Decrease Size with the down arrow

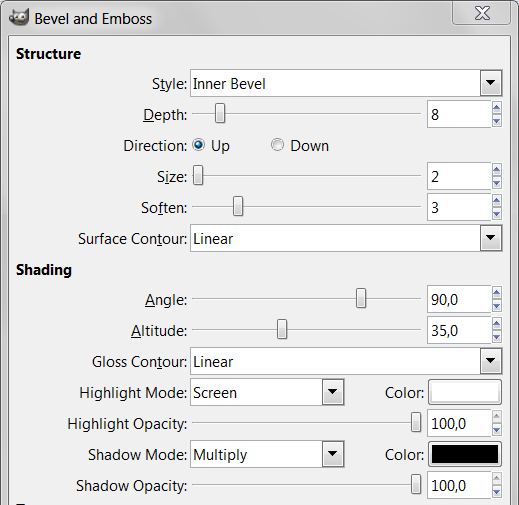(497, 183)
